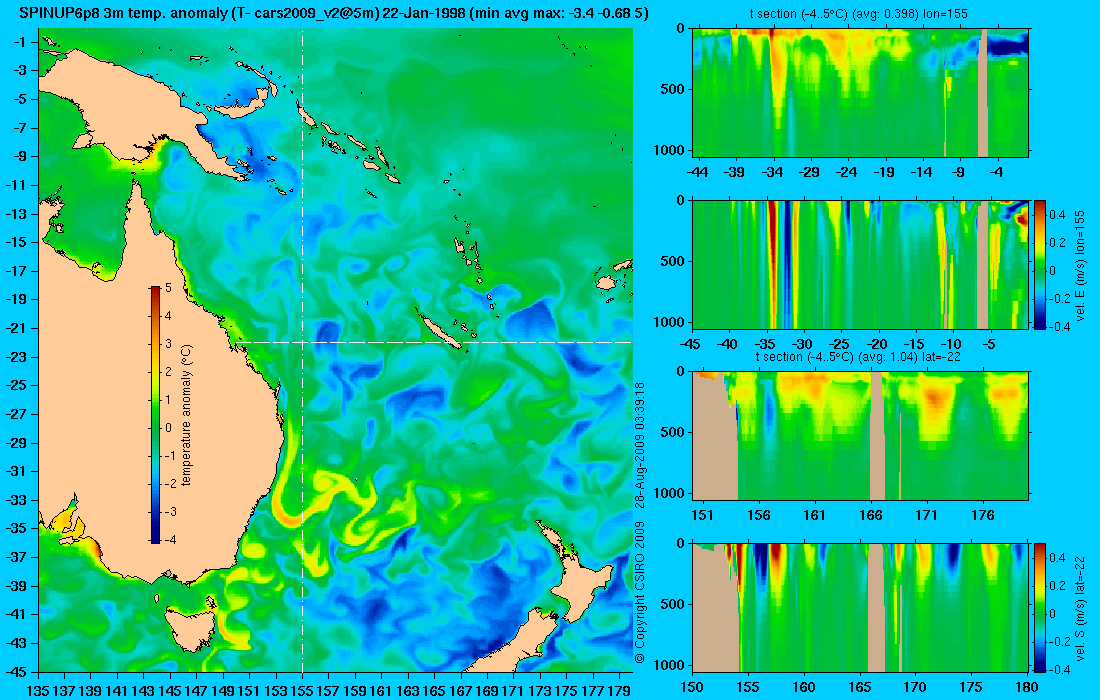The image size is (1100, 700).
Task: Click '167' on the main map longitude axis
Action: point(461,691)
